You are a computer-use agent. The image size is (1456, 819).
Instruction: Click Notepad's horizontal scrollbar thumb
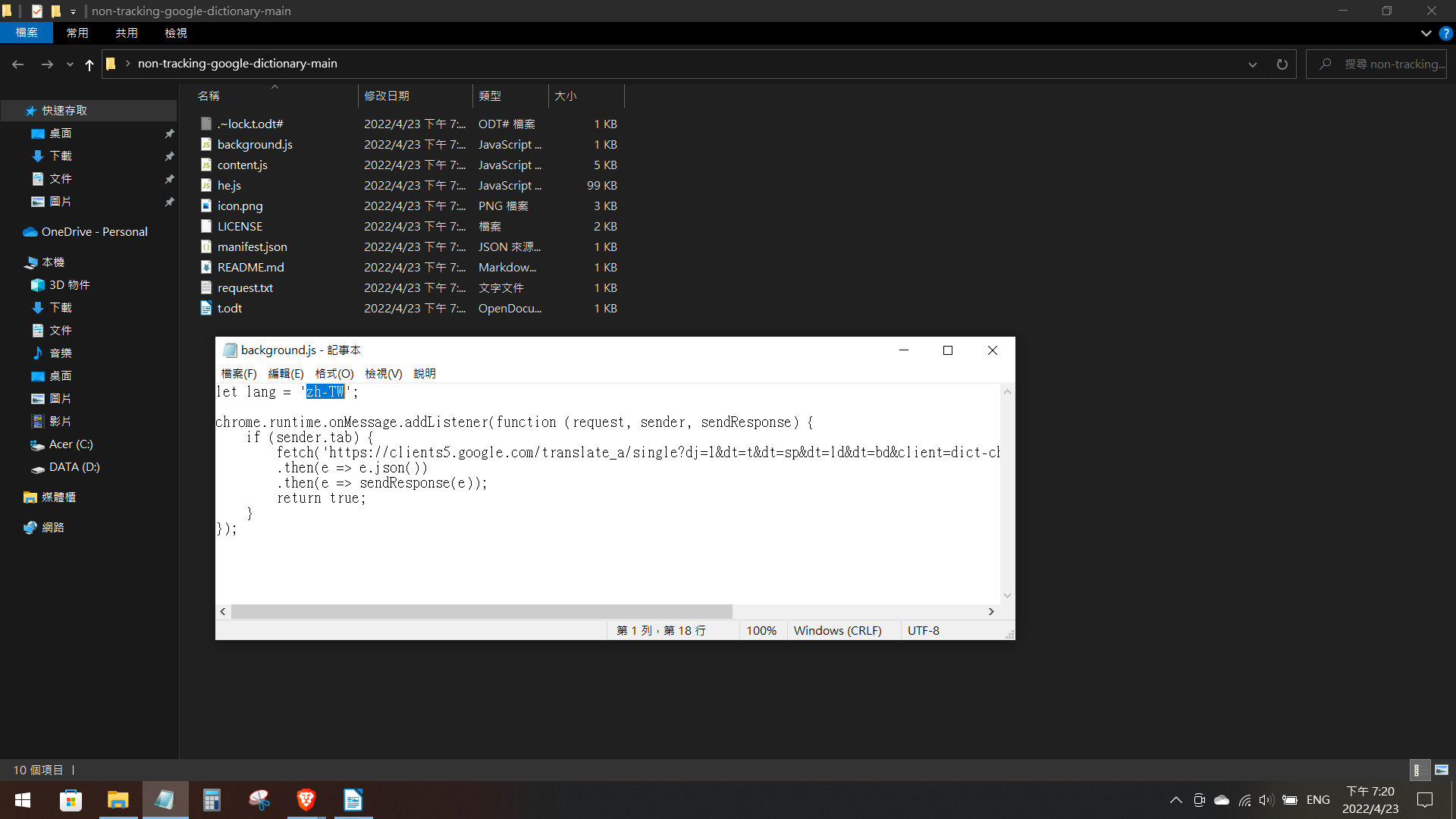(x=482, y=611)
